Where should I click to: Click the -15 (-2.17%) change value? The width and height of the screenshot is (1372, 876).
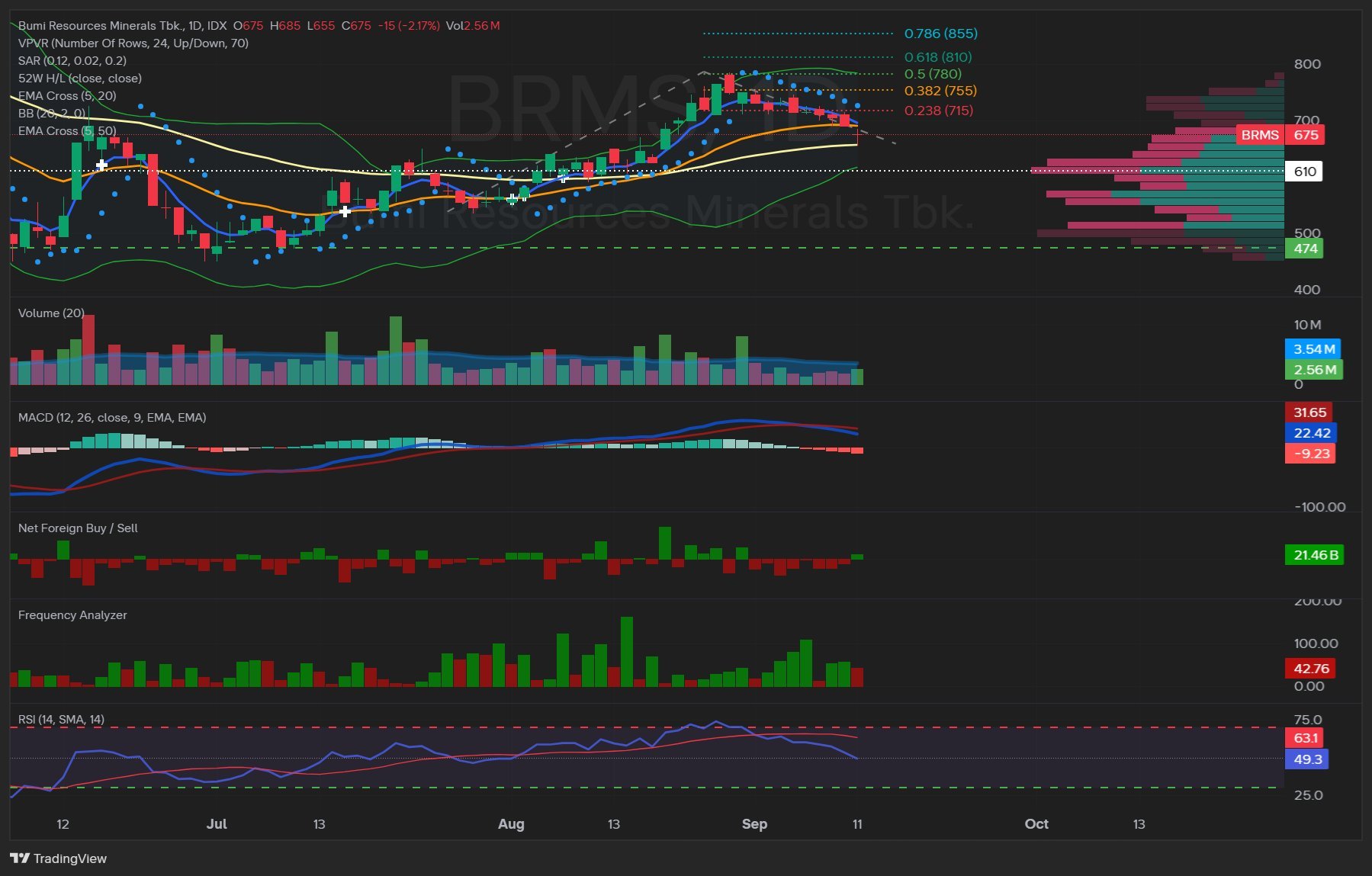409,26
